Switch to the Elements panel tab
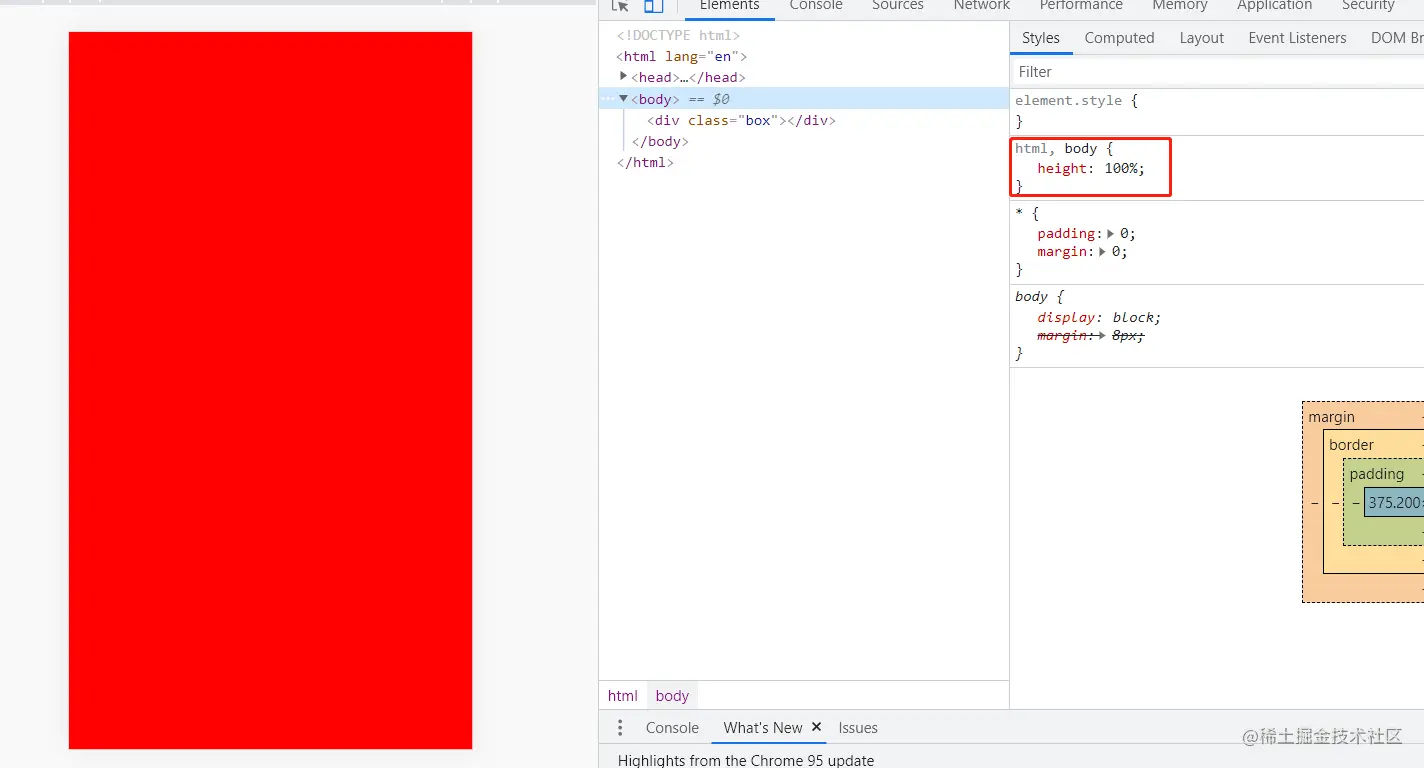 (x=730, y=6)
